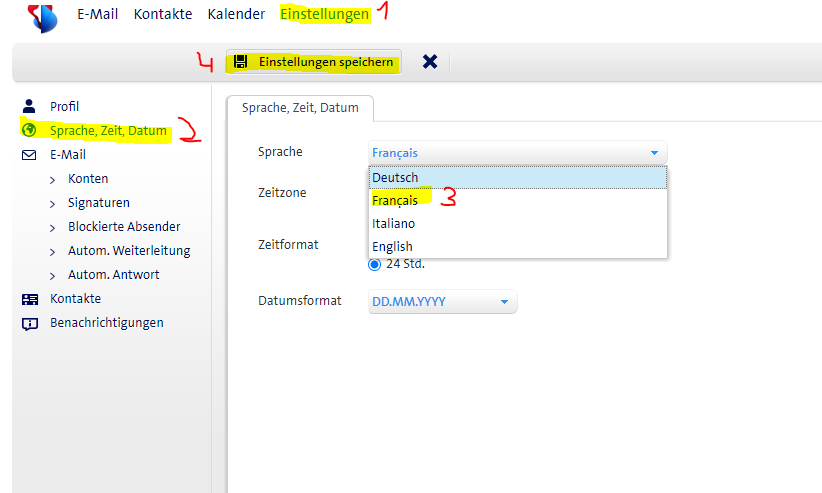The image size is (822, 493).
Task: Select the Sprache, Zeit, Datum tab
Action: tap(300, 108)
